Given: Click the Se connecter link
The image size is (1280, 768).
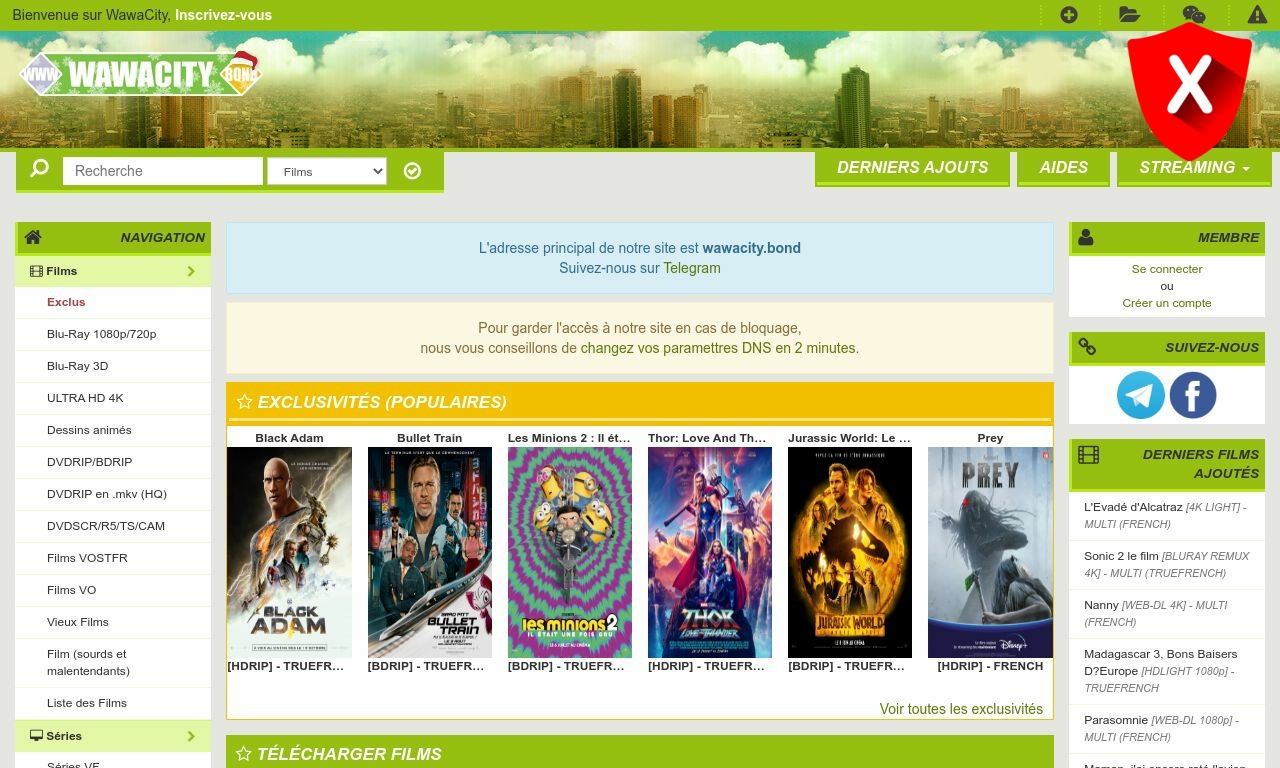Looking at the screenshot, I should (x=1167, y=268).
